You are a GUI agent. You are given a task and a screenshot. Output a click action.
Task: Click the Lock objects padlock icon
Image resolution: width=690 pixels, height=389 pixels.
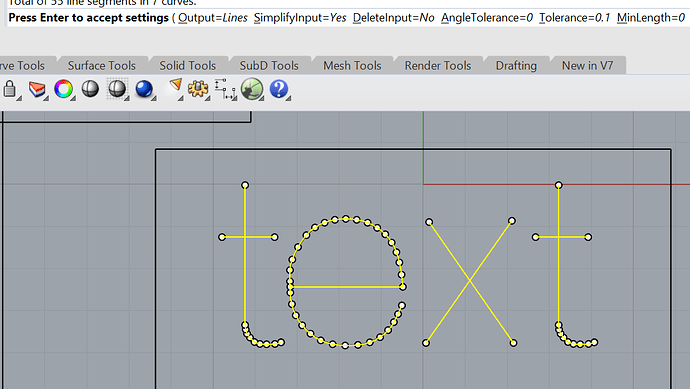click(10, 89)
